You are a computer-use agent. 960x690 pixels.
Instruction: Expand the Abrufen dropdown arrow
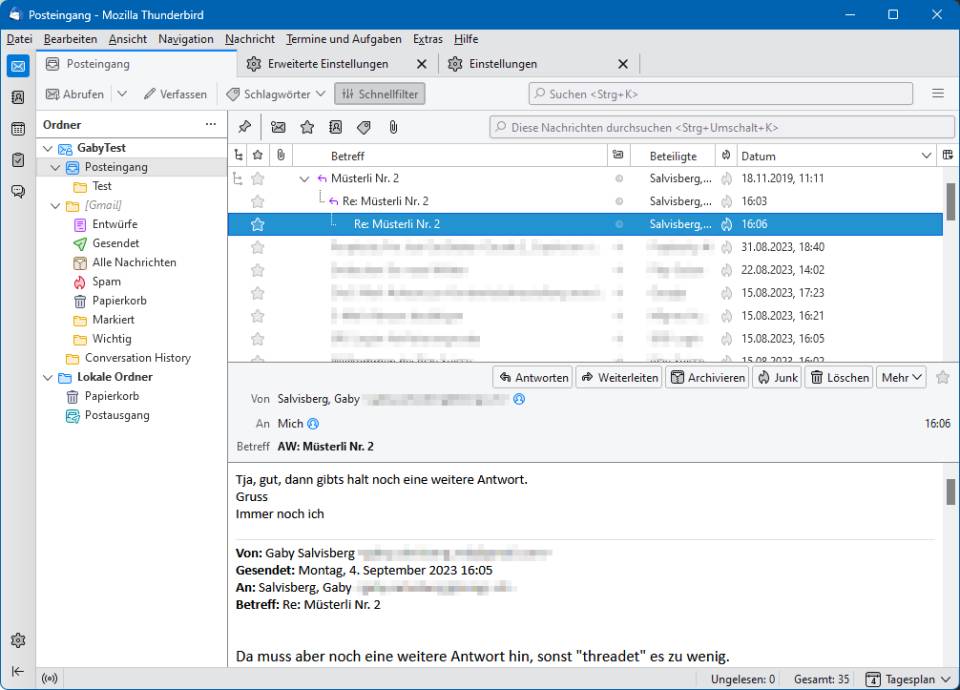pyautogui.click(x=120, y=94)
